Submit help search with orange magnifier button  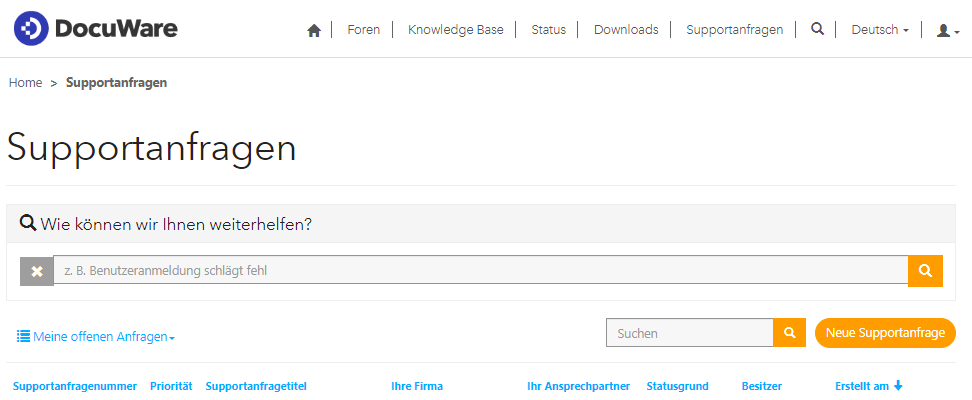[x=925, y=270]
